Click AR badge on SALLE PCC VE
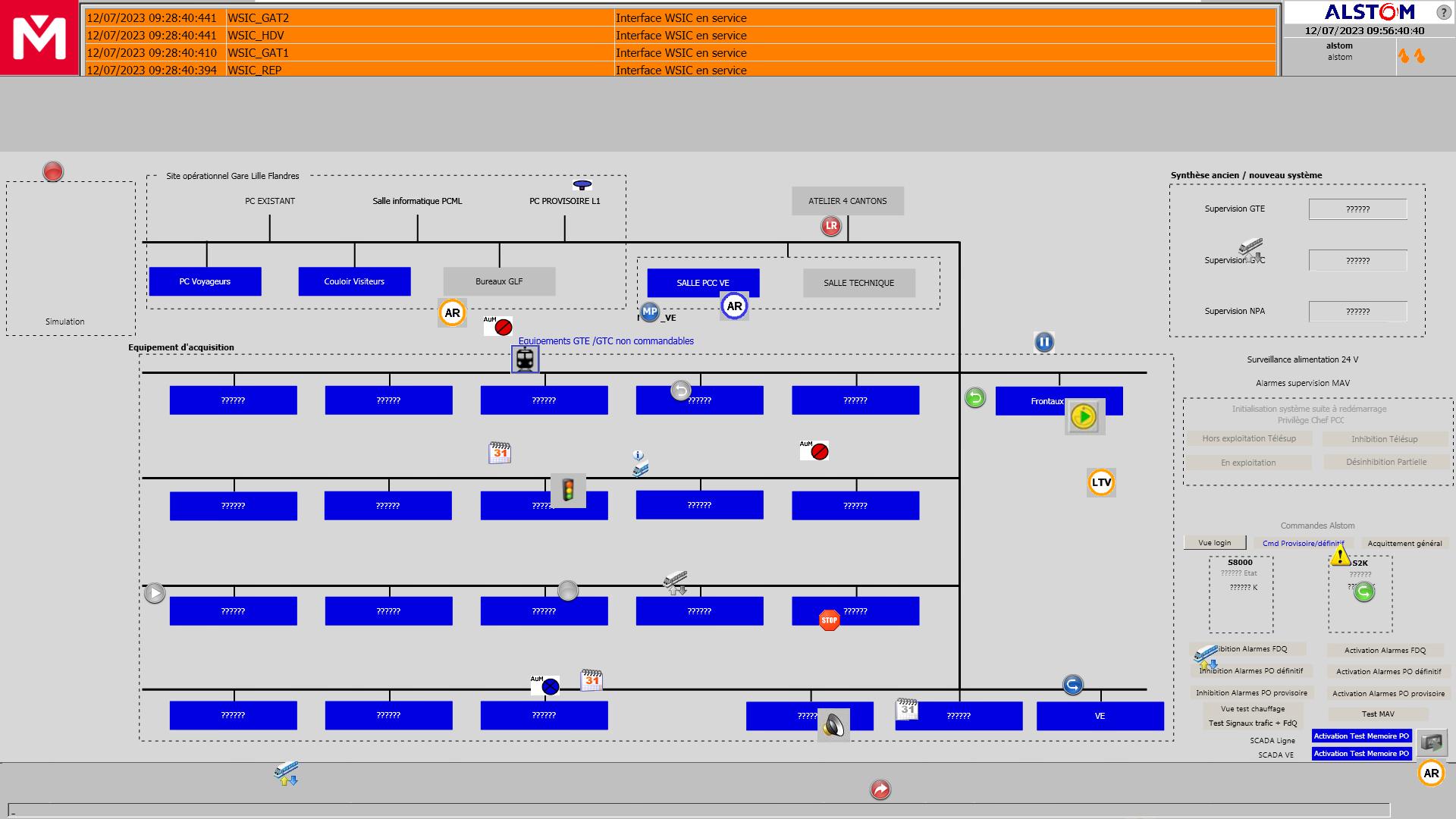1456x819 pixels. tap(734, 306)
